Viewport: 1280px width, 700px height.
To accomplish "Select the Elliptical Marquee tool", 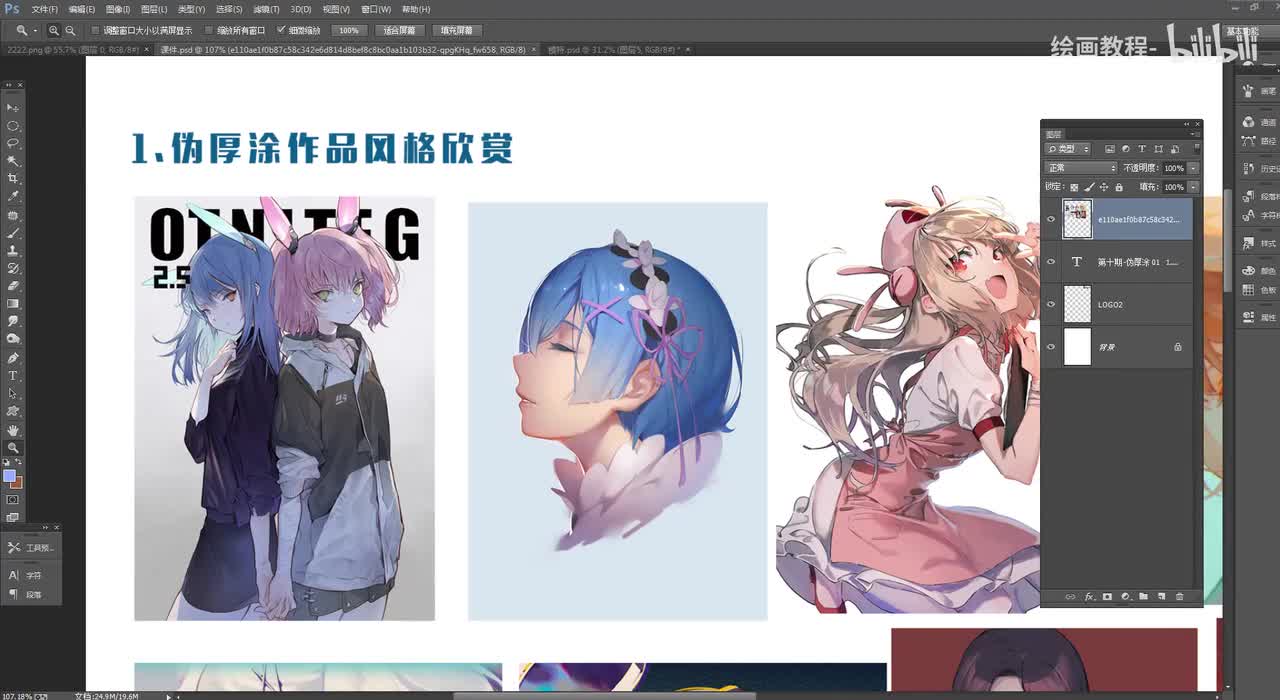I will [13, 126].
